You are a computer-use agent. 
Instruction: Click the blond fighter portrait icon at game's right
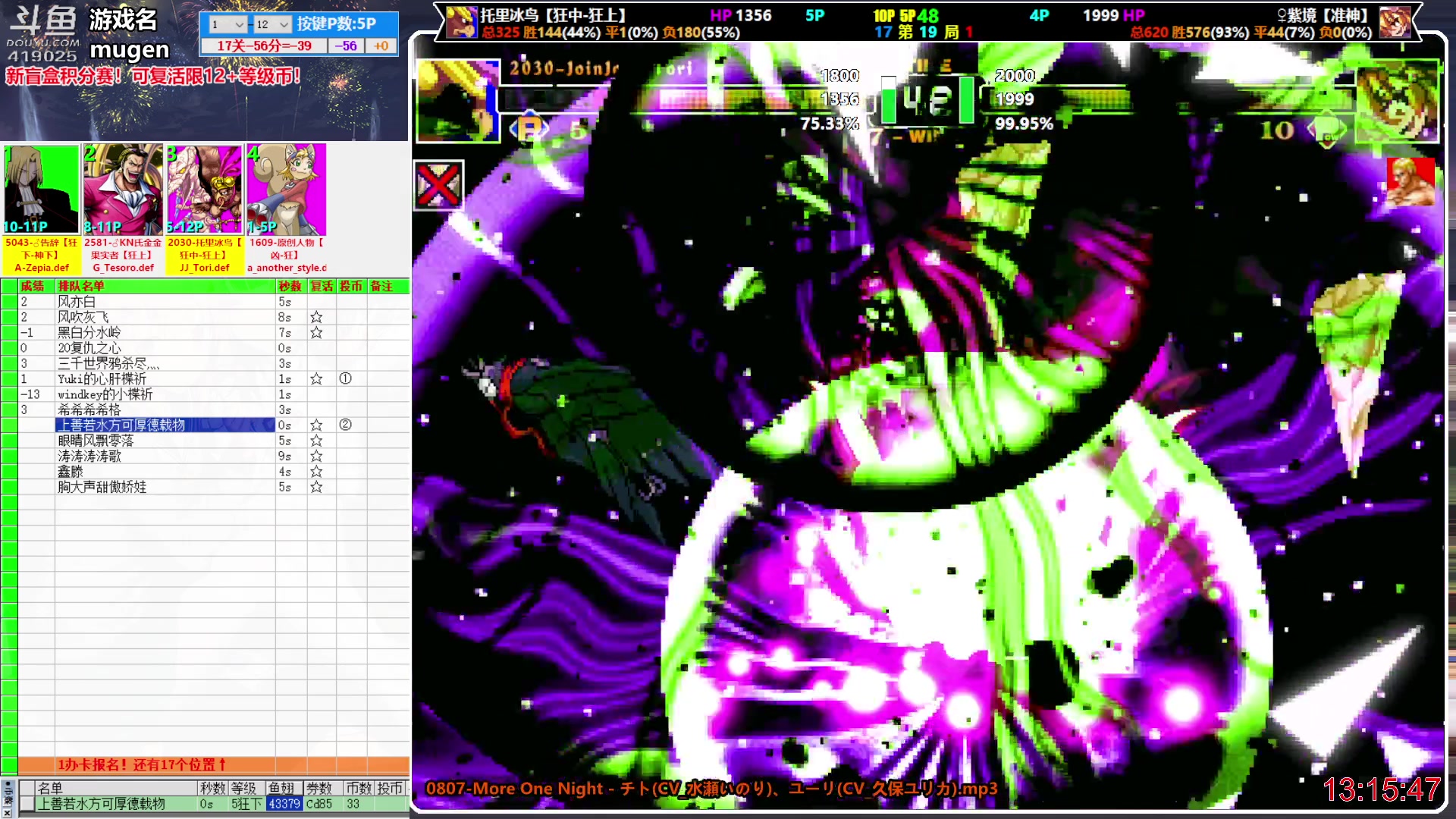point(1410,182)
